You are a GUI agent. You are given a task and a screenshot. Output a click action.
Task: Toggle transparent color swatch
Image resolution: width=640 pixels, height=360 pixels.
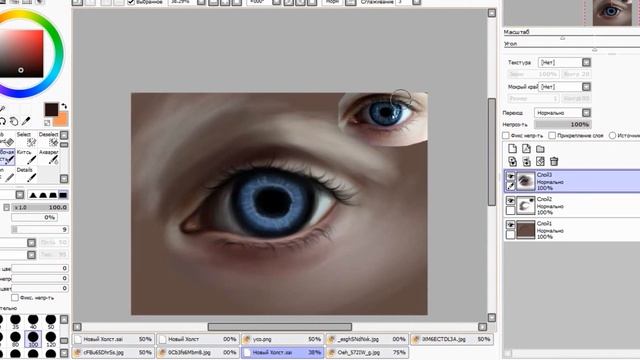coord(47,123)
